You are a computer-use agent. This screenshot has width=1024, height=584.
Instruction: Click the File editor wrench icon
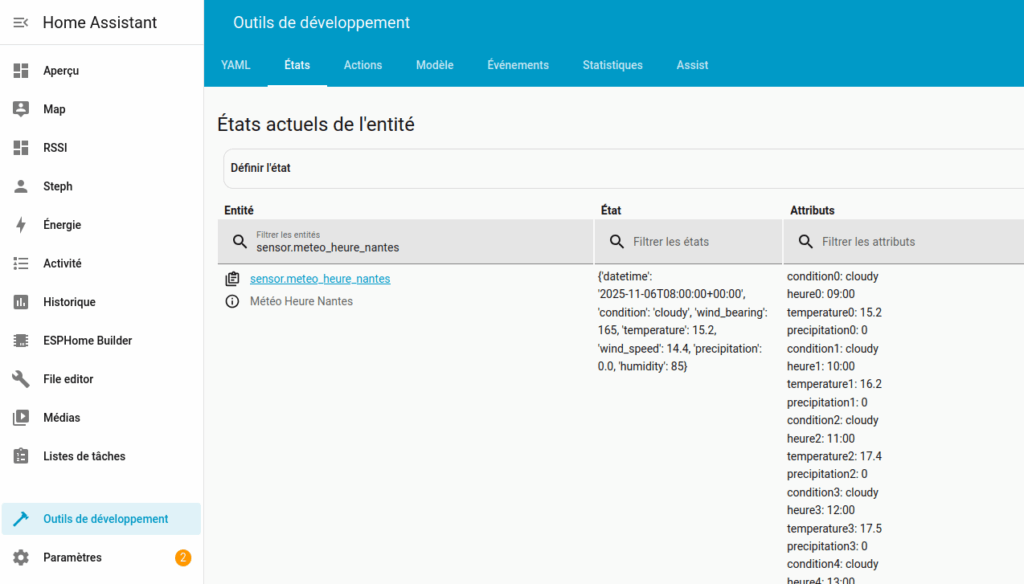[21, 379]
